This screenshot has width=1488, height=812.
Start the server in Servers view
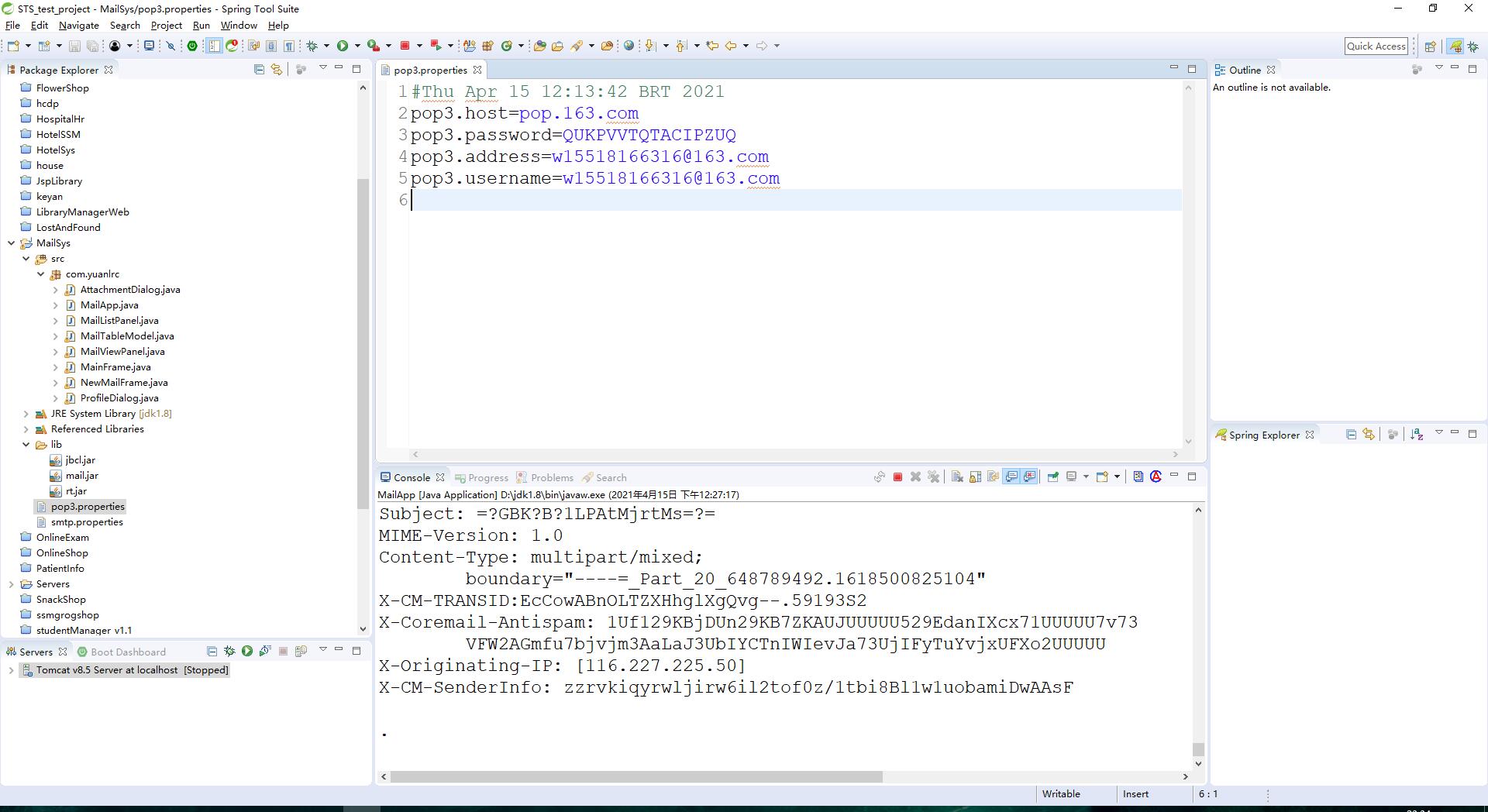[247, 652]
